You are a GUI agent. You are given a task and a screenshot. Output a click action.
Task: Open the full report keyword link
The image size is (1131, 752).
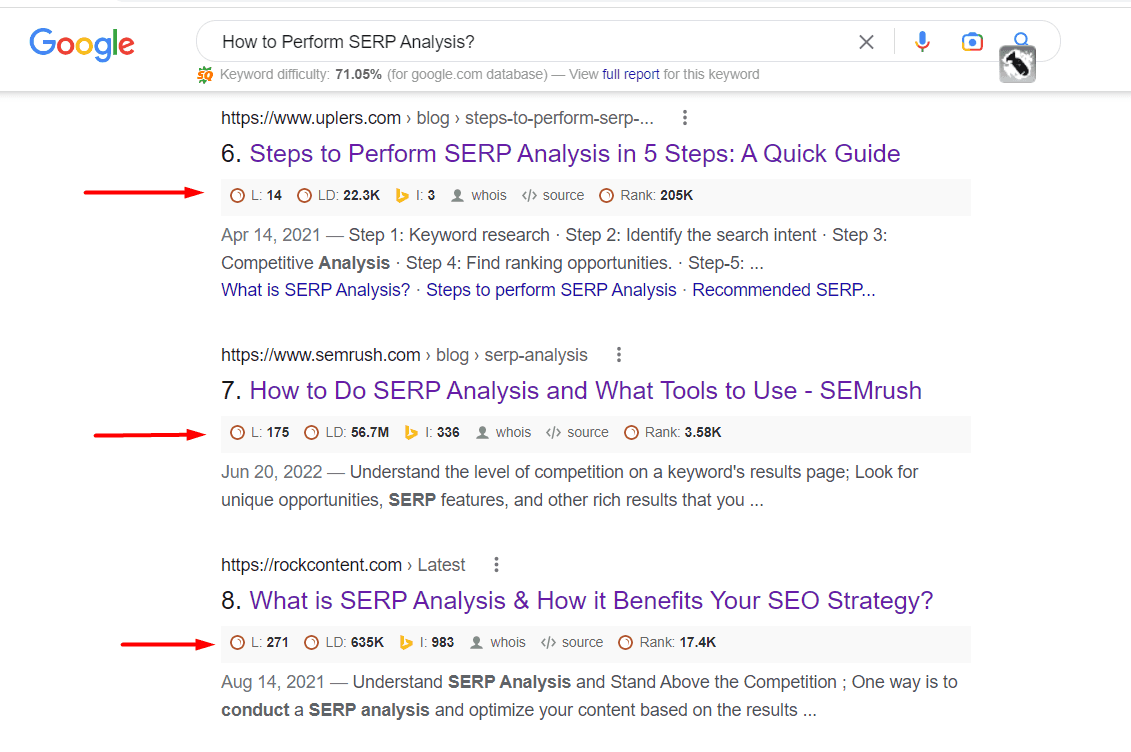[630, 74]
